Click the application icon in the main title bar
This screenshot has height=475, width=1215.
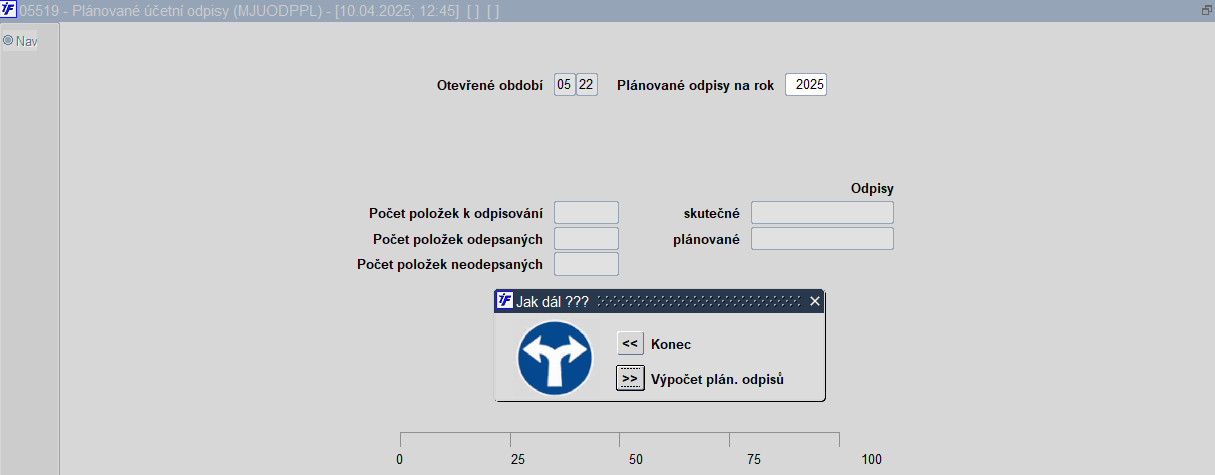click(x=9, y=9)
